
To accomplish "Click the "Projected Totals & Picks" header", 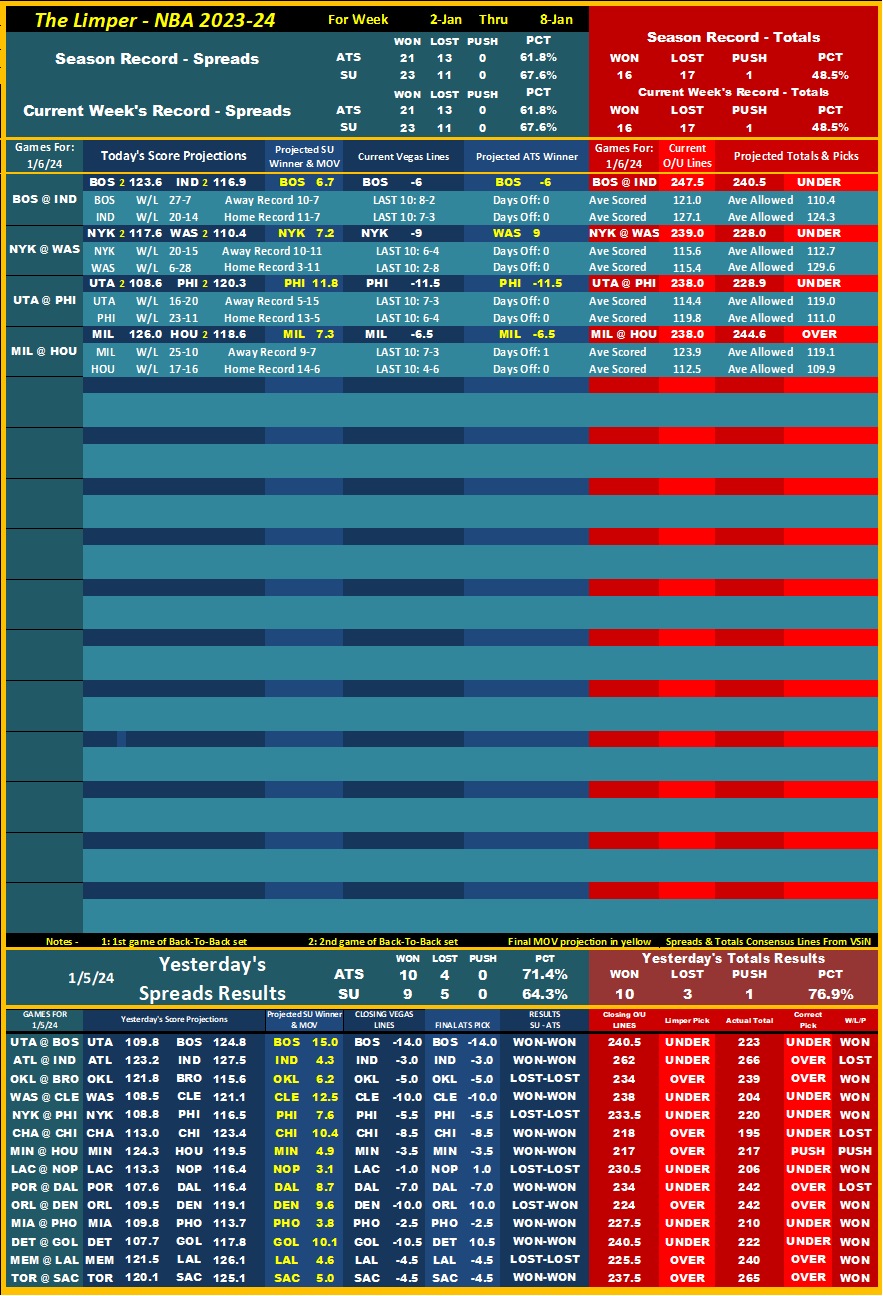I will pyautogui.click(x=795, y=156).
